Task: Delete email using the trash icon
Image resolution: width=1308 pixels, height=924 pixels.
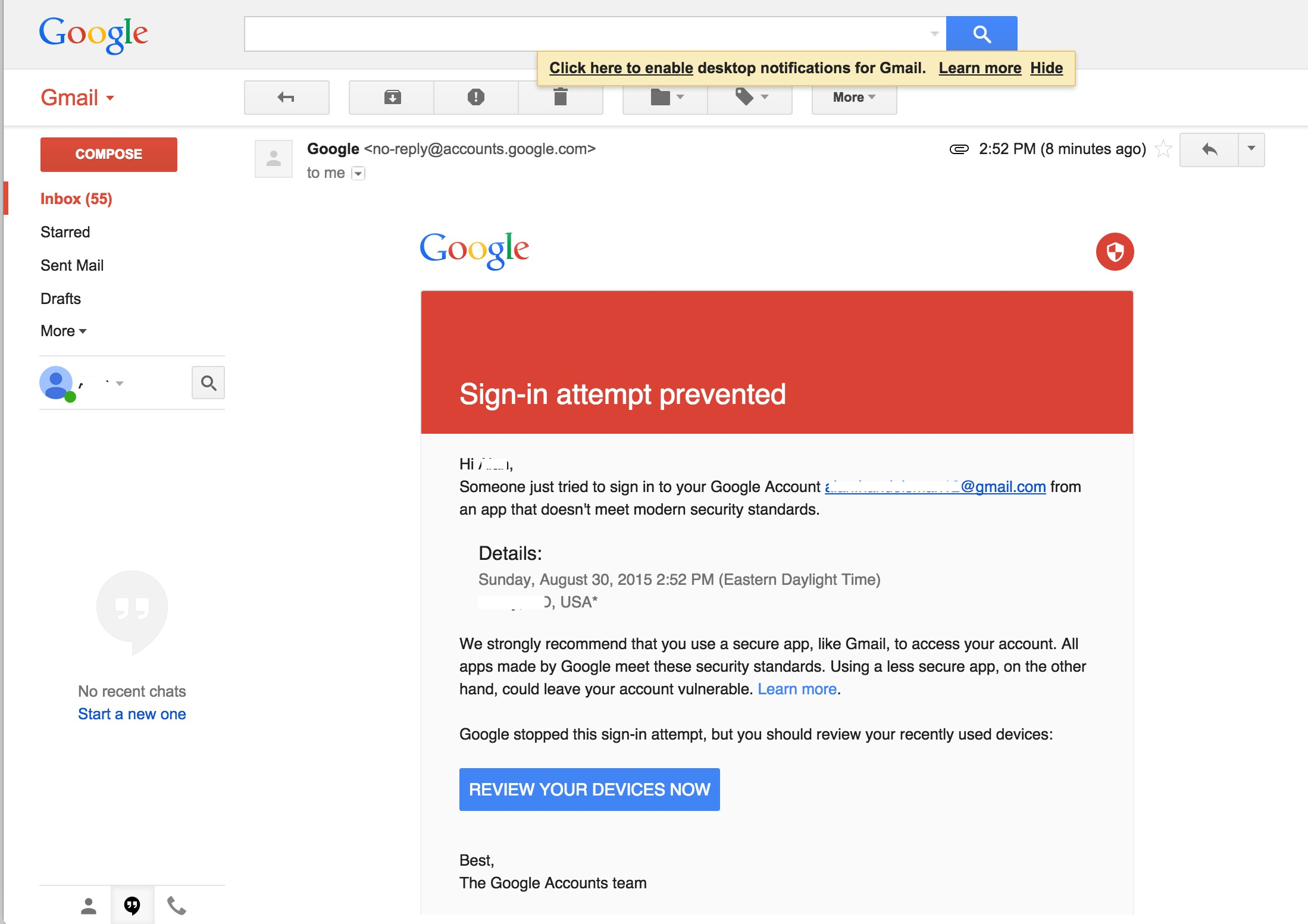Action: pyautogui.click(x=560, y=98)
